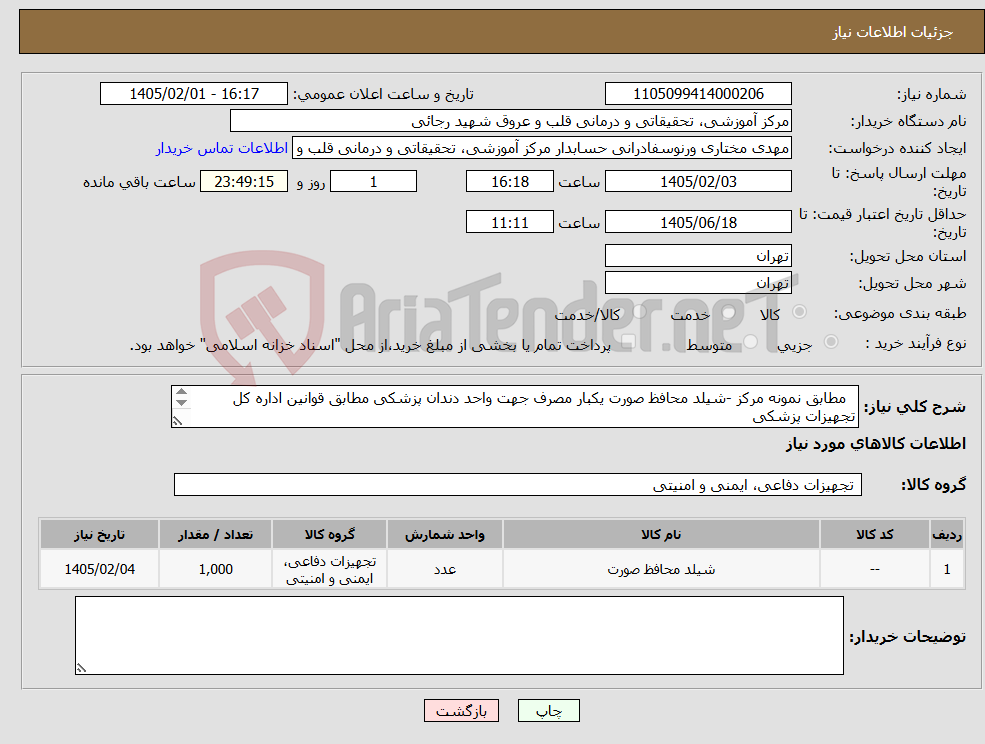The image size is (985, 744).
Task: Open اطلاعات تماس خریدار link
Action: tap(222, 148)
